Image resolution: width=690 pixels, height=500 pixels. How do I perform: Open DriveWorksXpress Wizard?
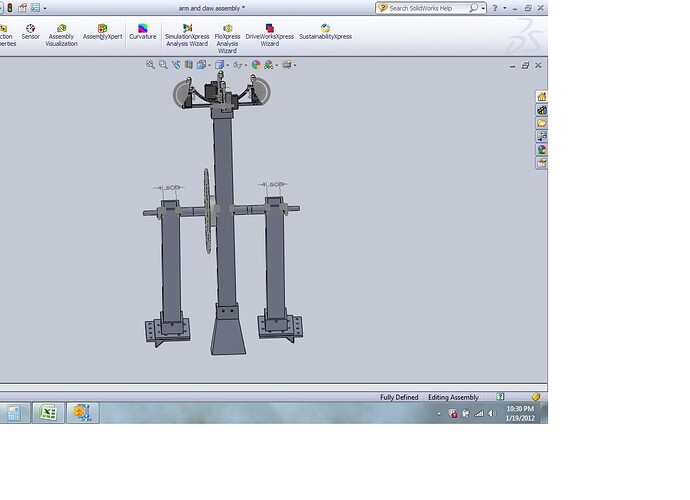270,35
